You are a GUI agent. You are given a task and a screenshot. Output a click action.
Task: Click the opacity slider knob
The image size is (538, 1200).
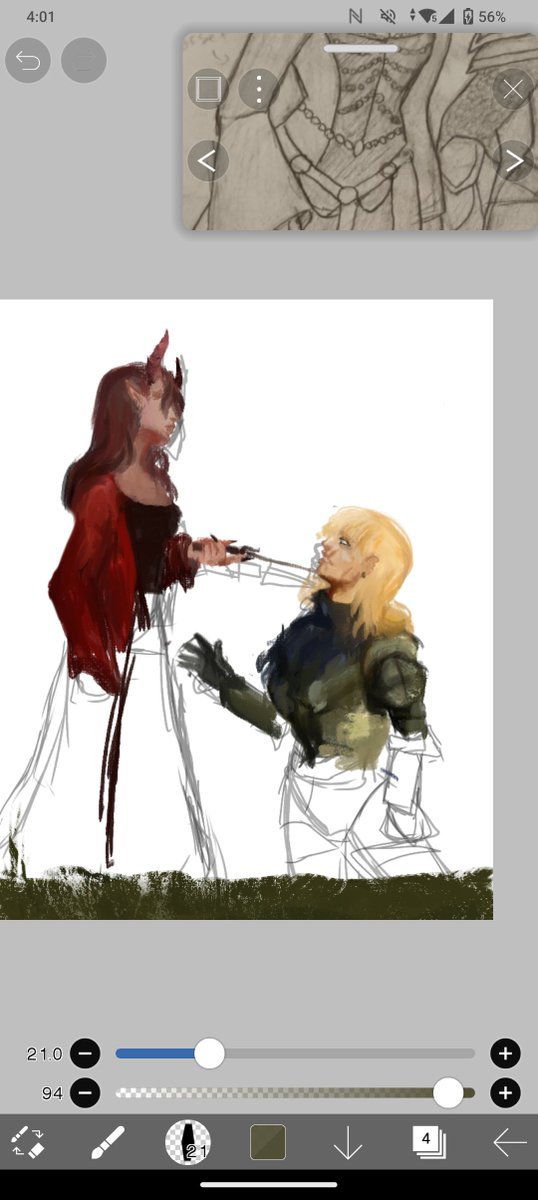coord(448,1093)
